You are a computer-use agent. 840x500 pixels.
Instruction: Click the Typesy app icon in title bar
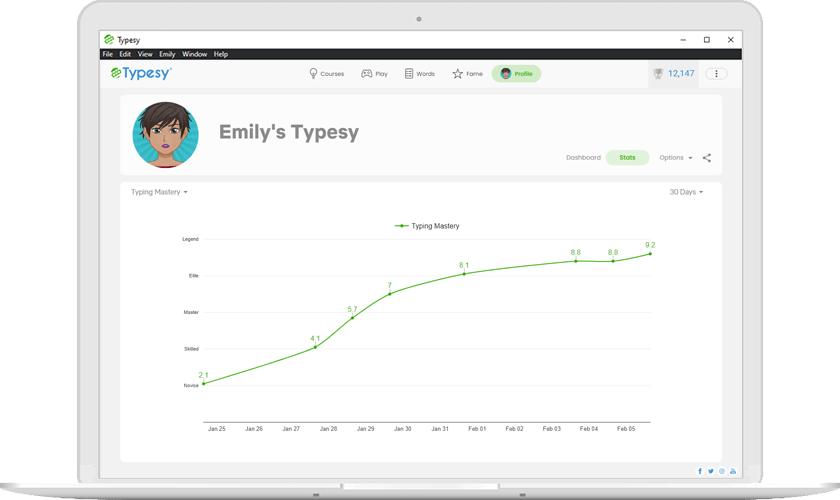pyautogui.click(x=109, y=40)
